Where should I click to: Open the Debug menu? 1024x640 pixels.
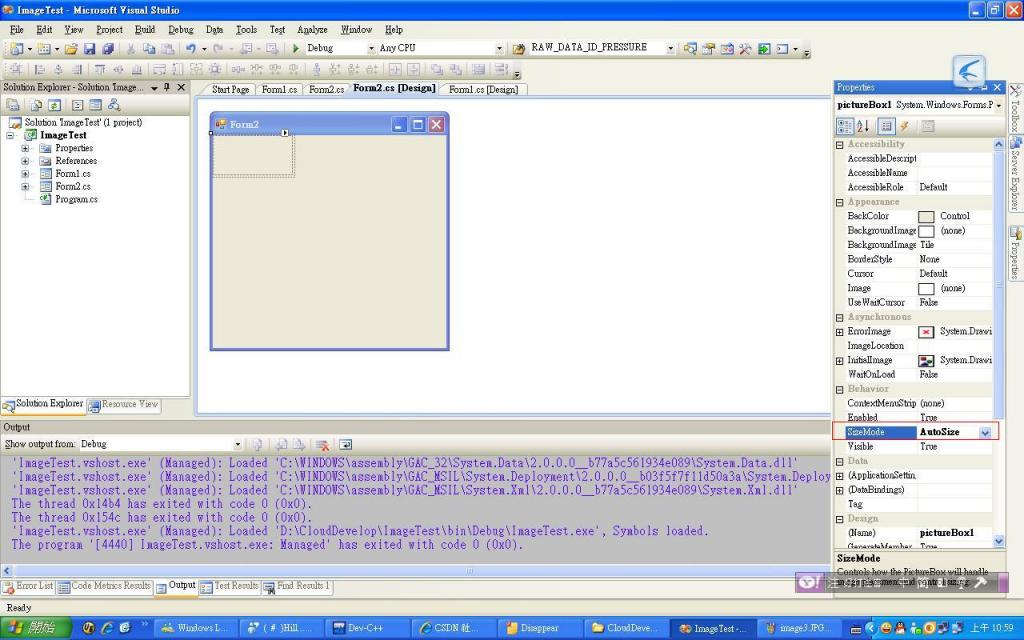[x=180, y=29]
